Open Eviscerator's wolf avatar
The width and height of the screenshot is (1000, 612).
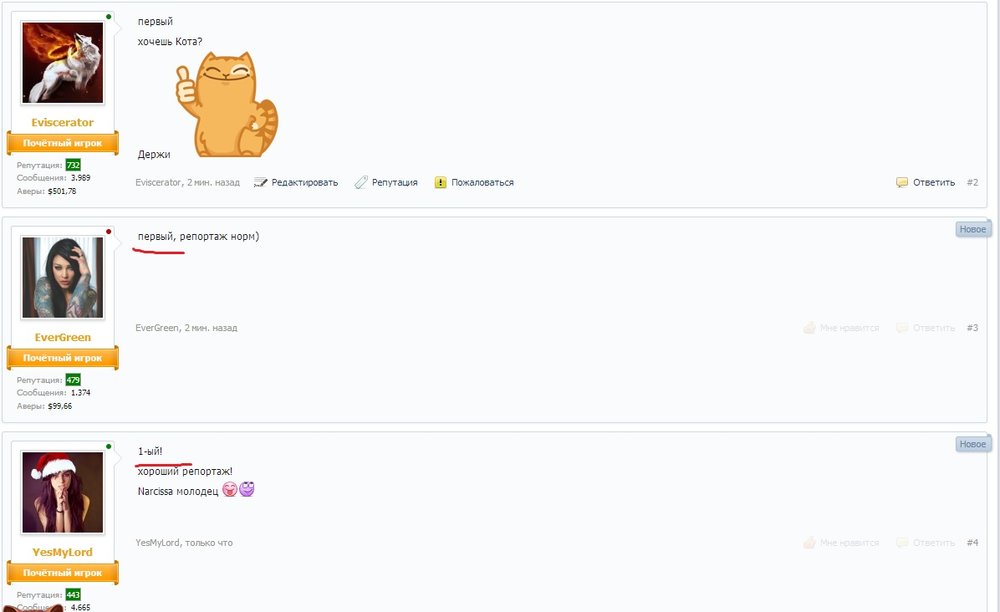click(x=62, y=63)
